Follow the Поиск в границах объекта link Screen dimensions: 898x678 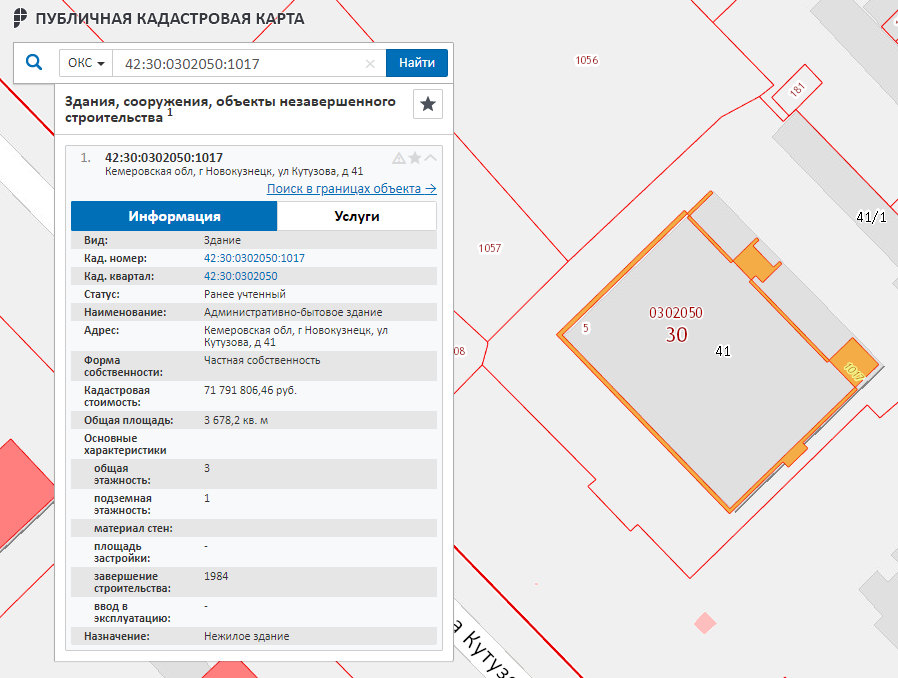(352, 188)
